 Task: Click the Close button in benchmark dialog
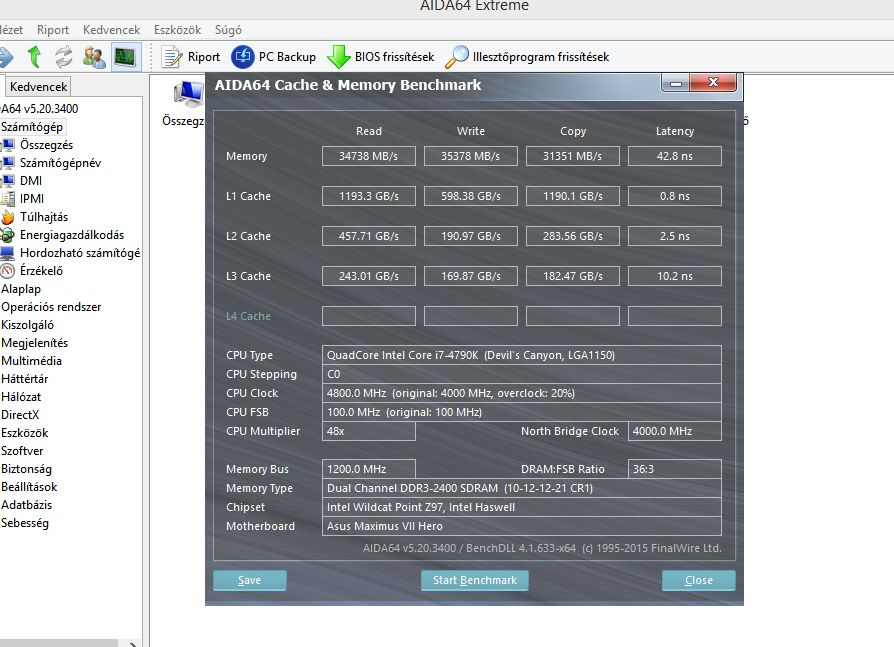click(x=698, y=580)
